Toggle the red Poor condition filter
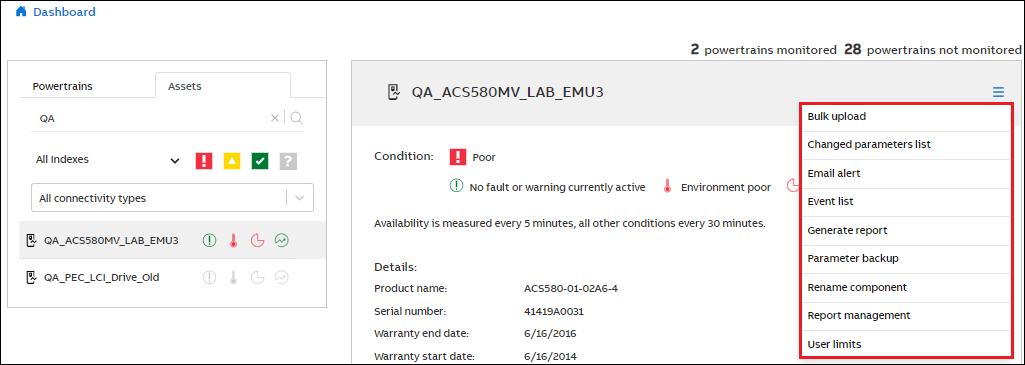The image size is (1025, 365). point(204,160)
